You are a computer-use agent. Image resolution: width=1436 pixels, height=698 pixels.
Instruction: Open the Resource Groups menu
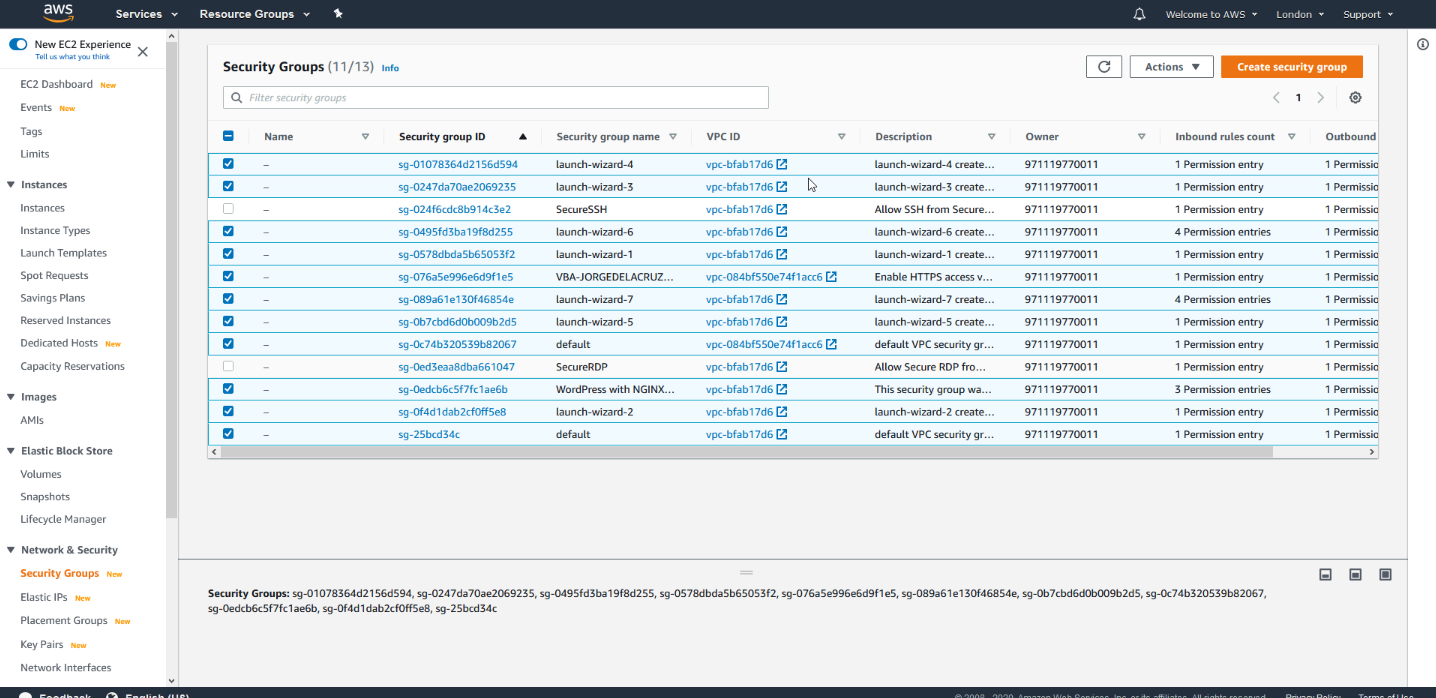pos(255,14)
